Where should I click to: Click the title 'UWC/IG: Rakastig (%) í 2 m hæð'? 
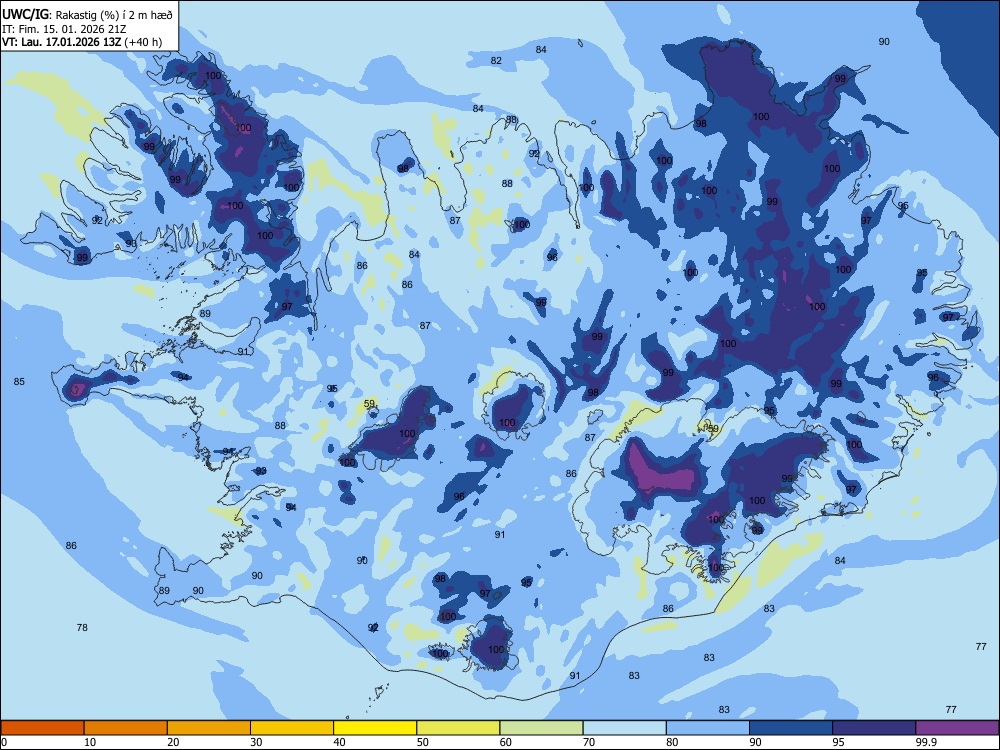coord(87,15)
